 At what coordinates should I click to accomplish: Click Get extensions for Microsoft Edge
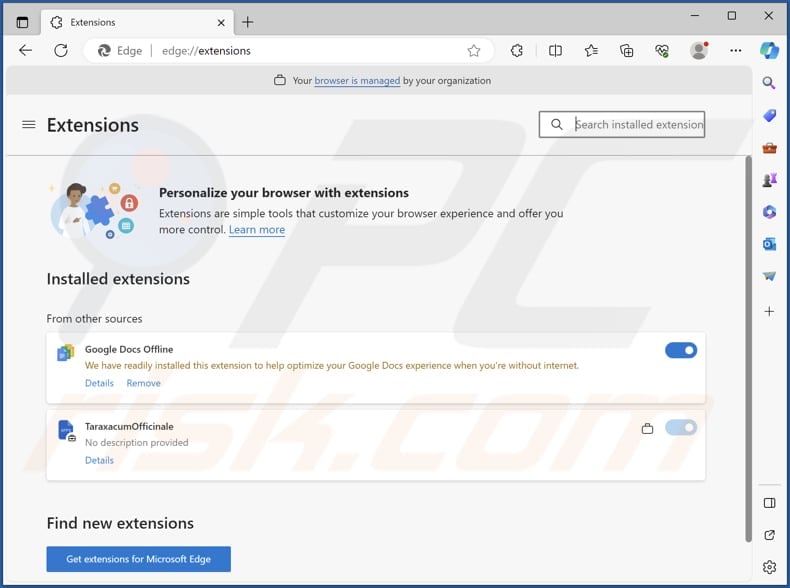pyautogui.click(x=139, y=559)
